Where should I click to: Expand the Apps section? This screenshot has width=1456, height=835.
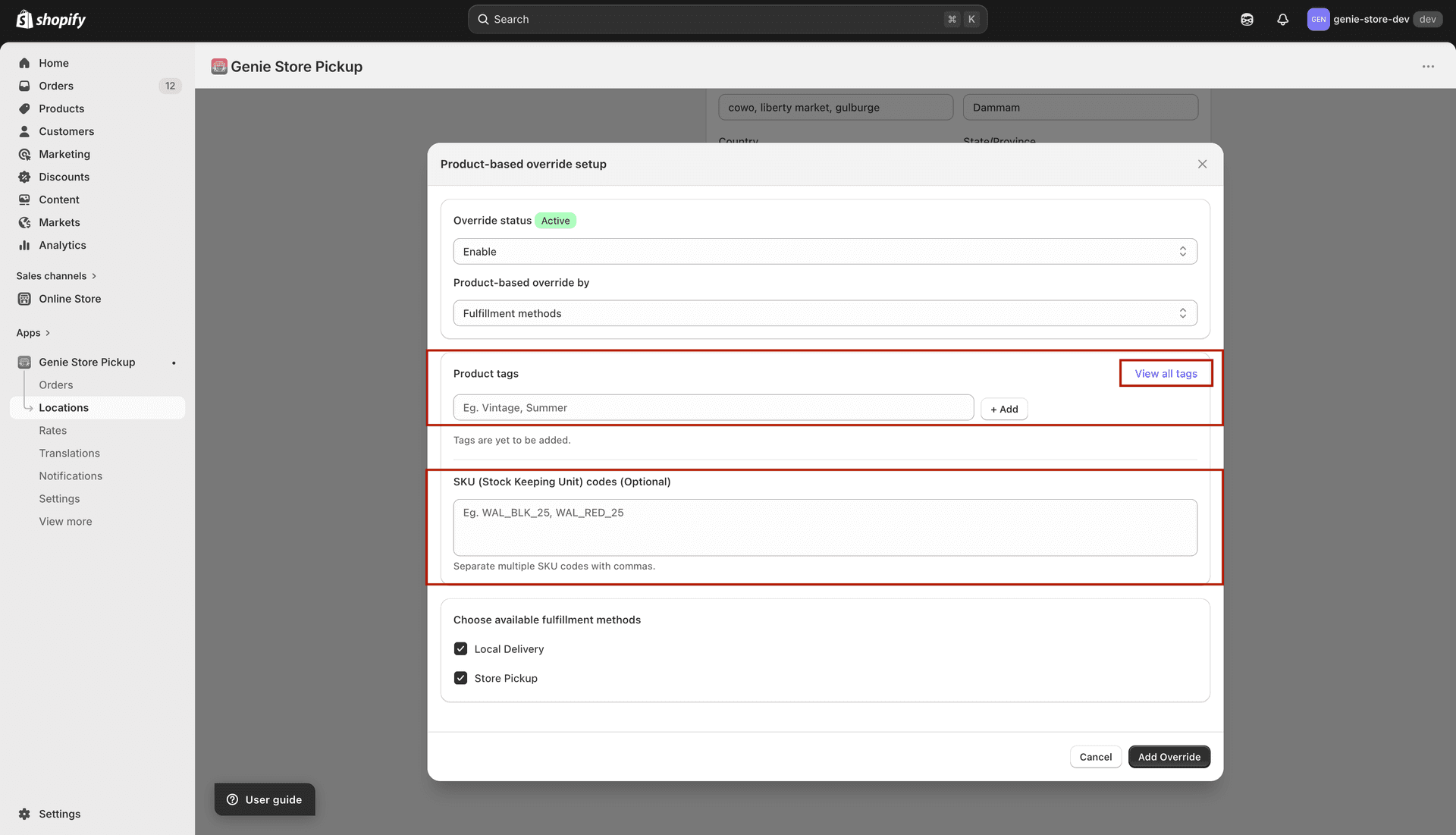33,333
